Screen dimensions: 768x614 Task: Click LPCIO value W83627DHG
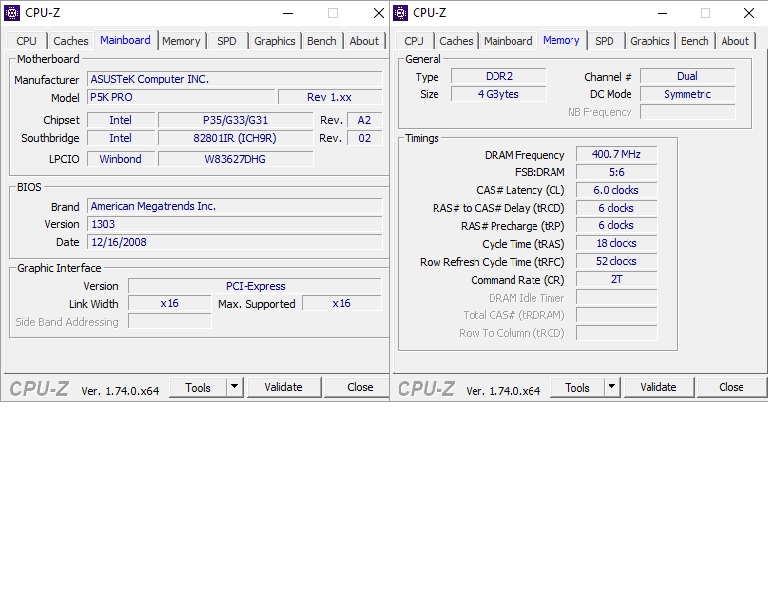236,159
